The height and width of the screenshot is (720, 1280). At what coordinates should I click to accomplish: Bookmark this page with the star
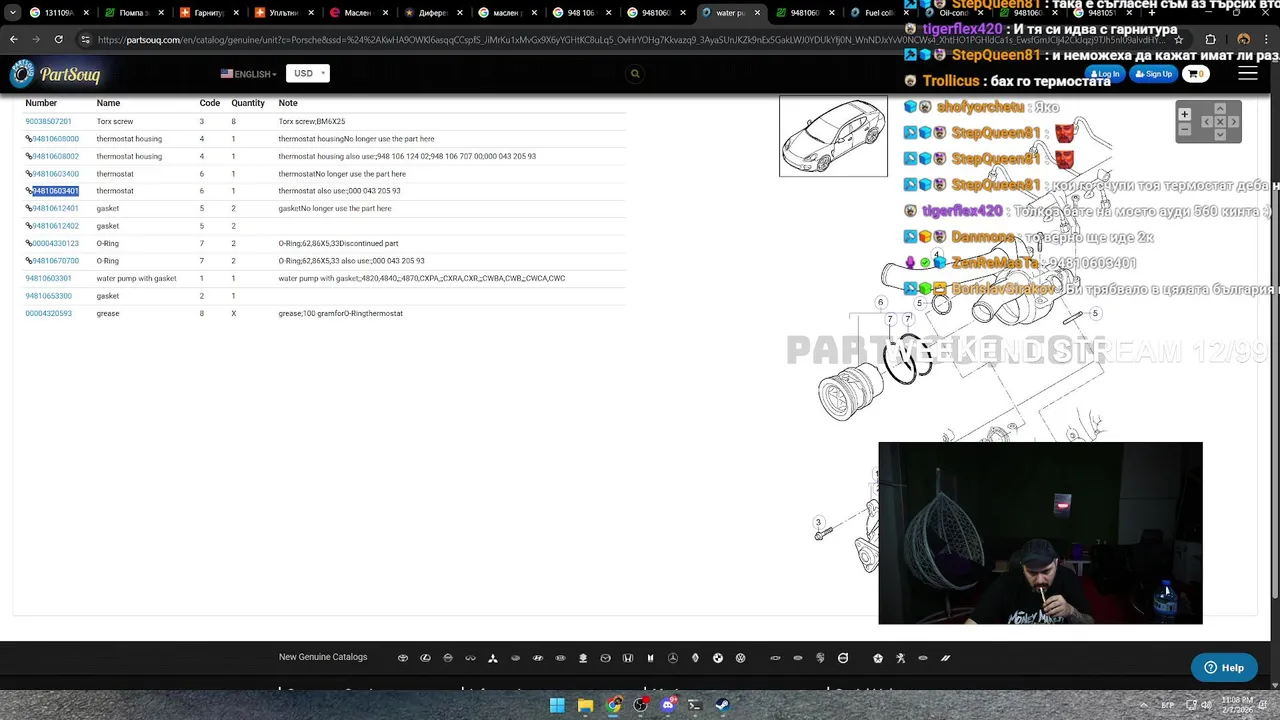(1179, 39)
